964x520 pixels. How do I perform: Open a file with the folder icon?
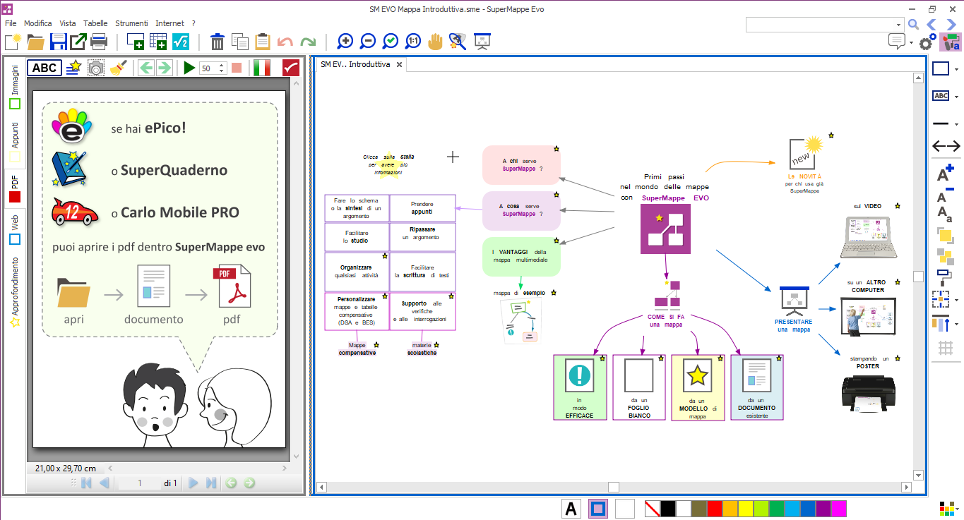(36, 42)
